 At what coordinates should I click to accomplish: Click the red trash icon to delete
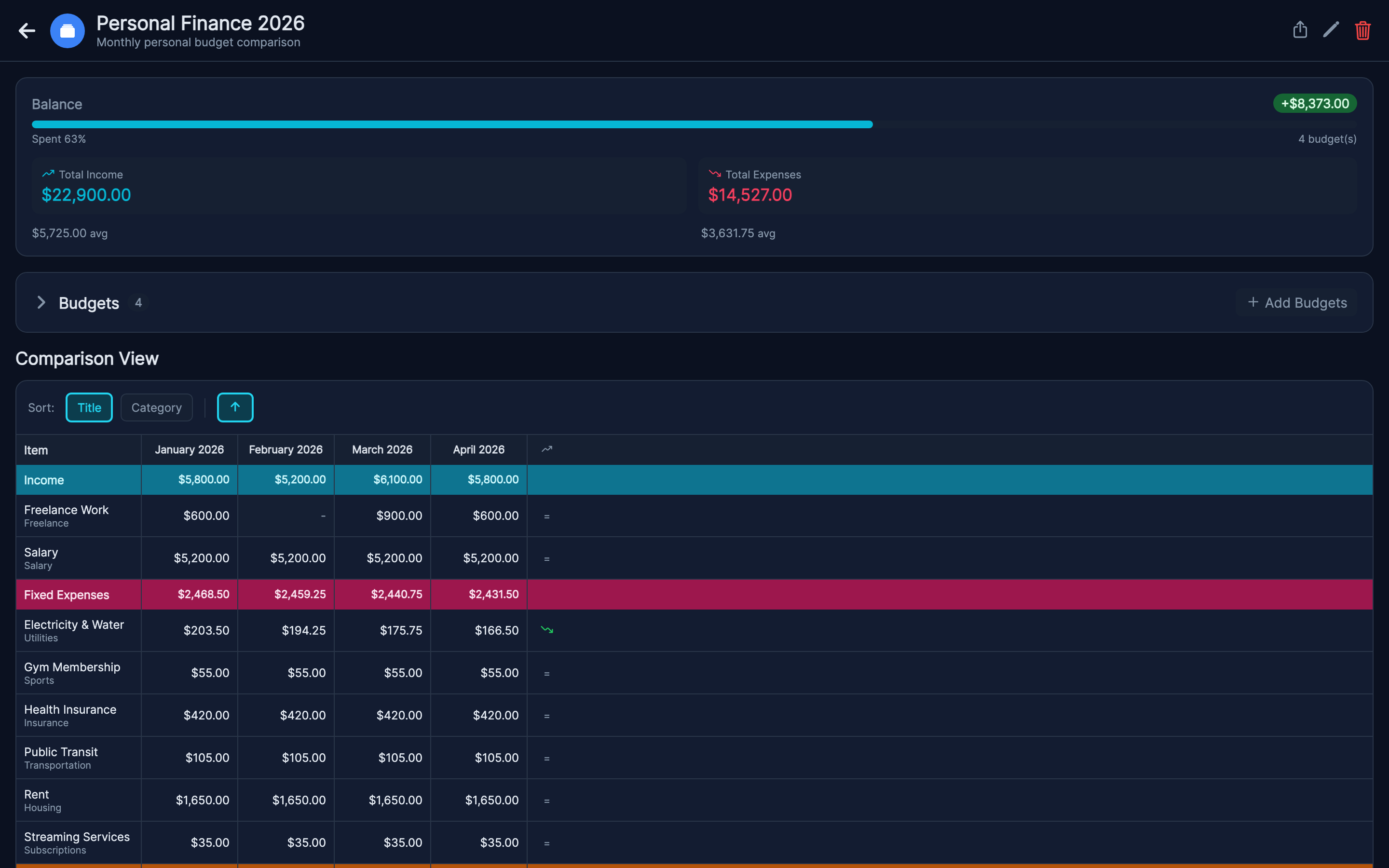click(x=1362, y=30)
